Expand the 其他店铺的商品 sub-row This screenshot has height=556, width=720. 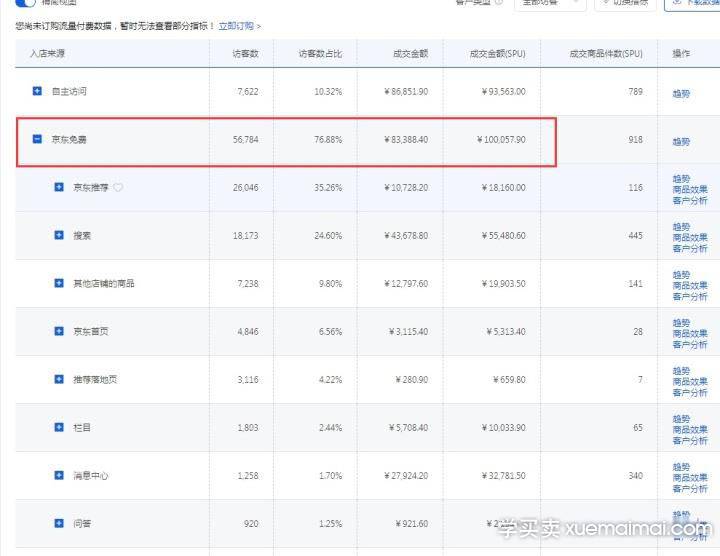pyautogui.click(x=59, y=283)
